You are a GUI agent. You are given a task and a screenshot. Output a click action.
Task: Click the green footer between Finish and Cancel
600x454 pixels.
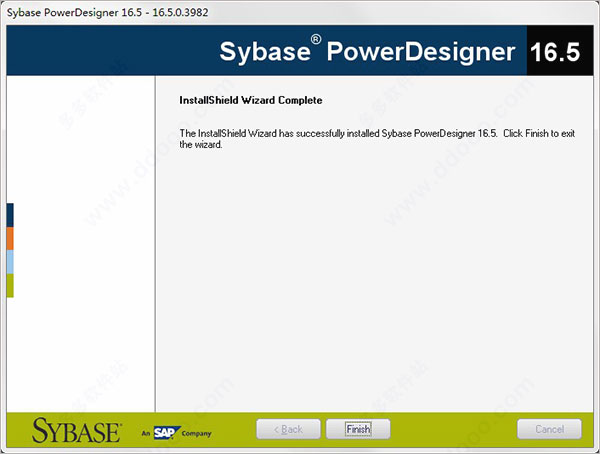pyautogui.click(x=453, y=430)
